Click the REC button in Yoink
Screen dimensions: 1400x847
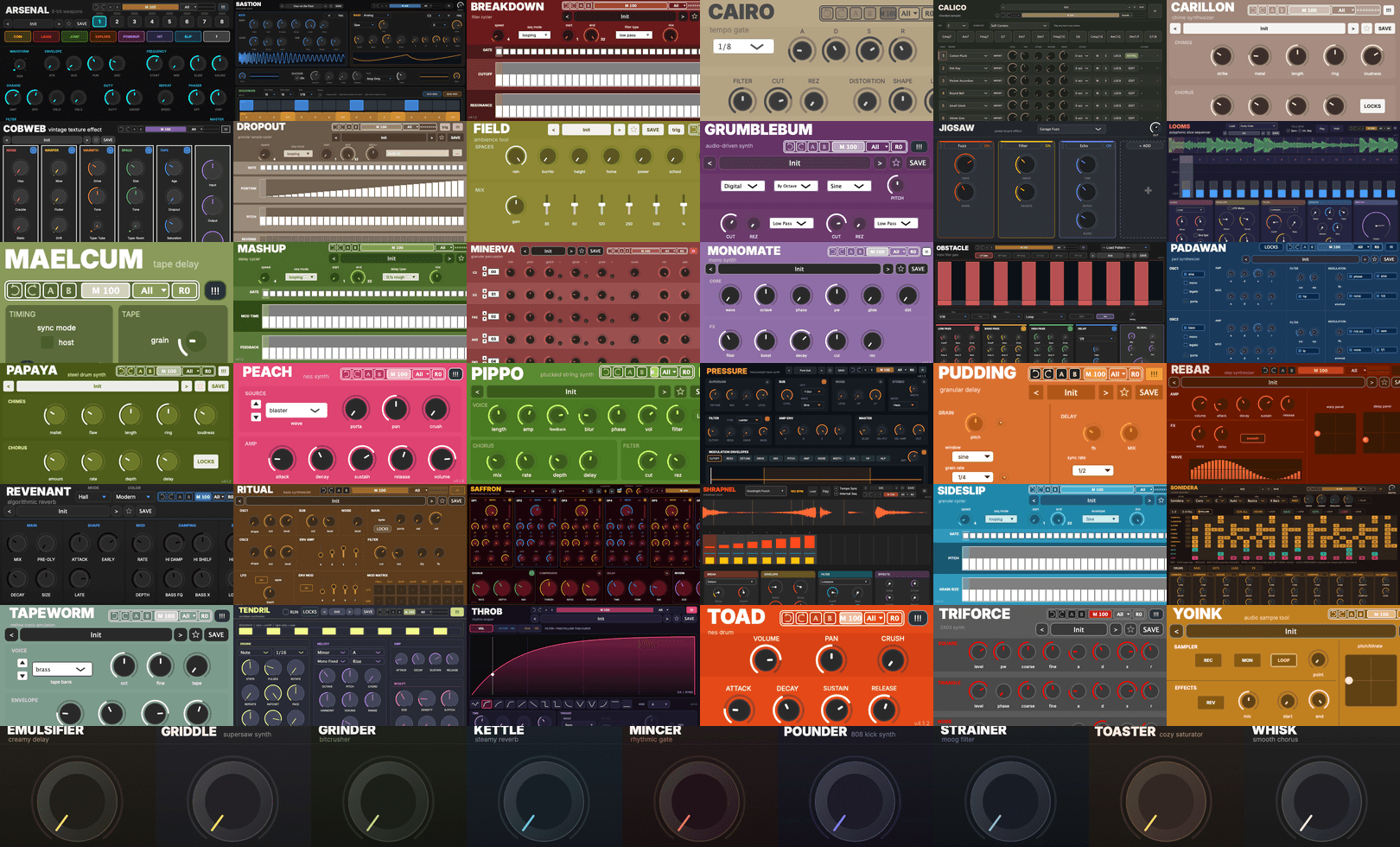pos(1208,660)
